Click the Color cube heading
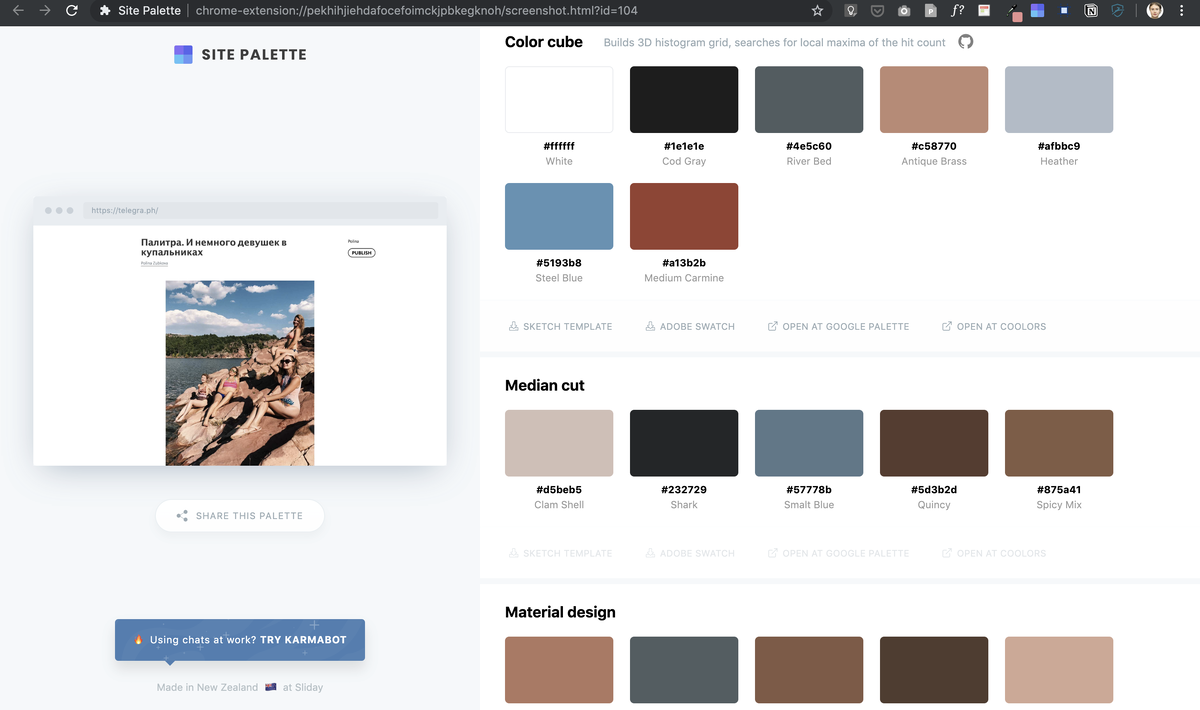Viewport: 1200px width, 710px height. tap(544, 42)
